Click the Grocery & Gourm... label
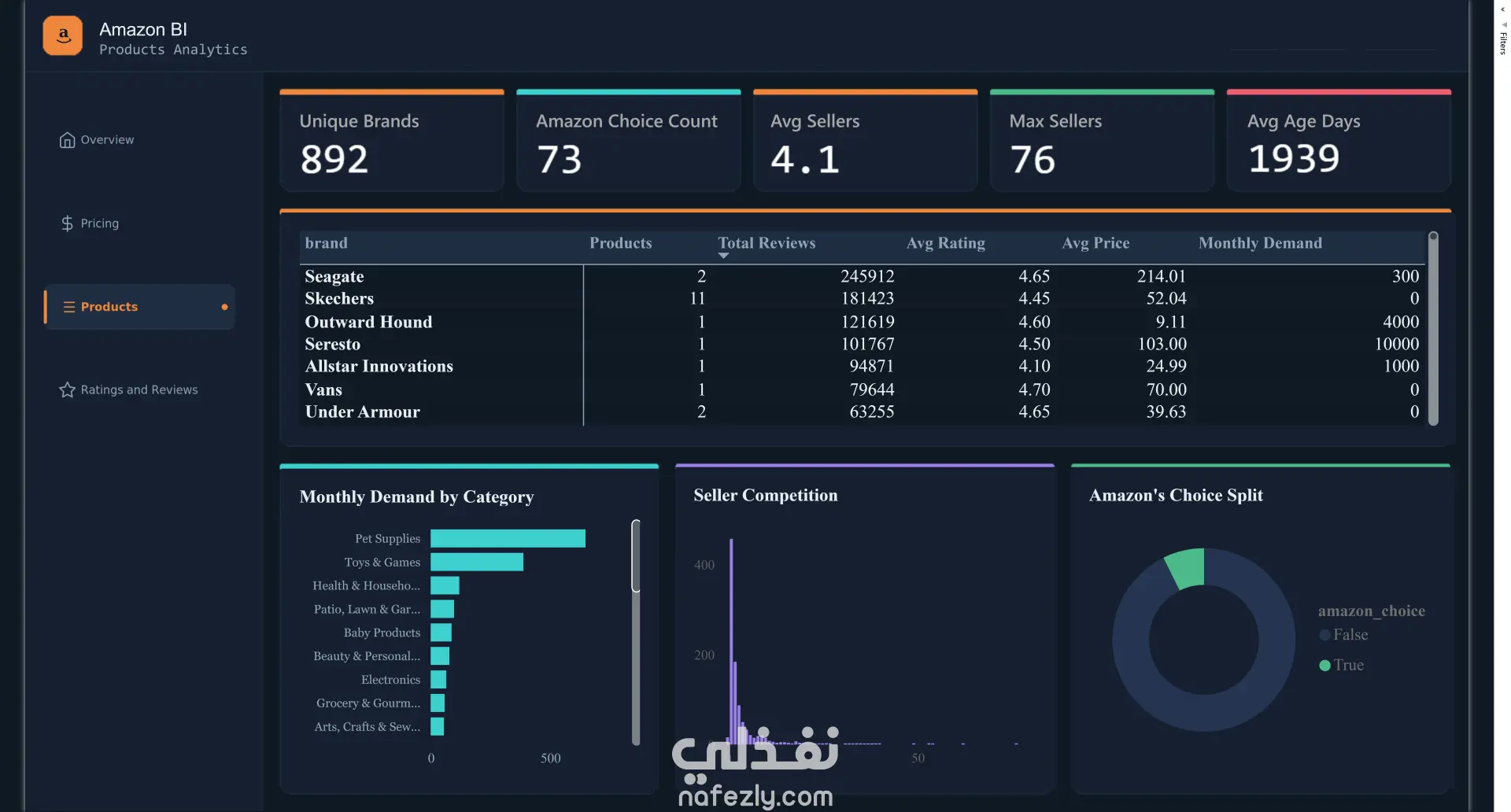Image resolution: width=1511 pixels, height=812 pixels. (368, 703)
